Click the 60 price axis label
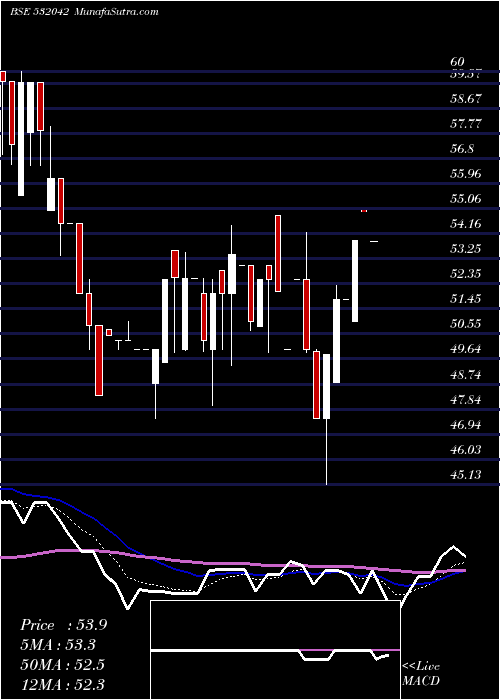This screenshot has width=500, height=700. pos(458,62)
